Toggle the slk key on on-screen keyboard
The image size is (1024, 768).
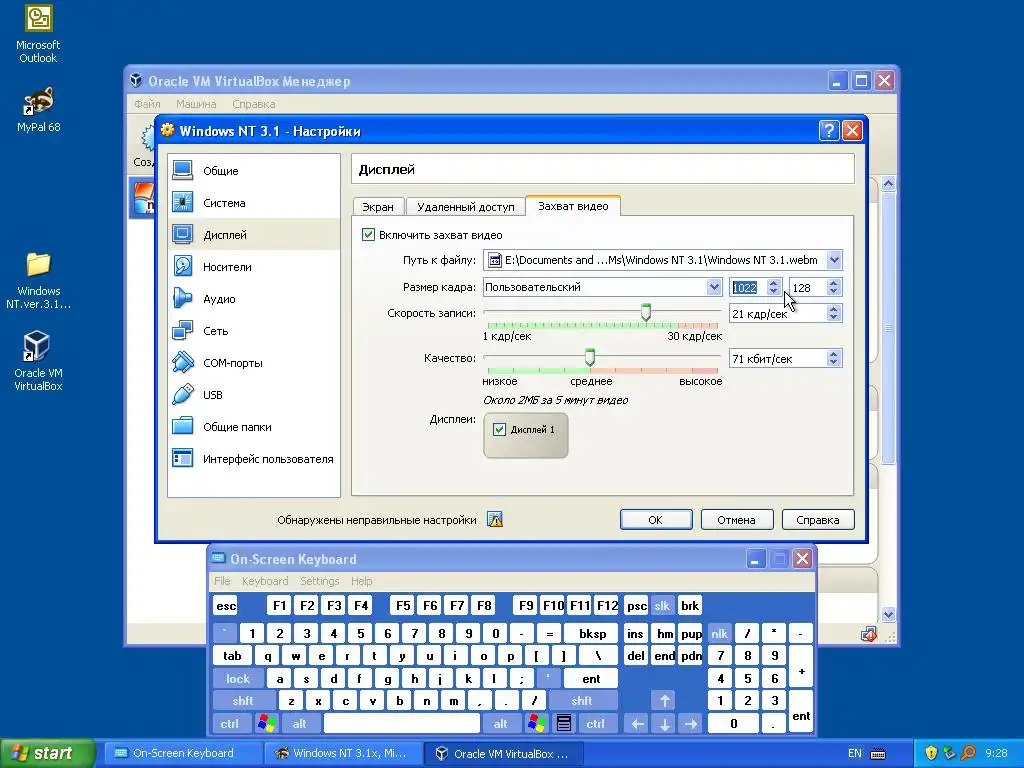click(x=662, y=605)
